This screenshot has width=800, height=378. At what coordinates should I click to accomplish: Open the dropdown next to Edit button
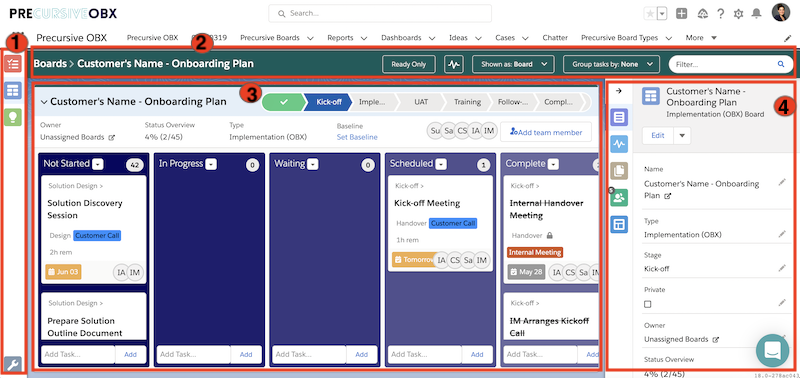click(682, 136)
